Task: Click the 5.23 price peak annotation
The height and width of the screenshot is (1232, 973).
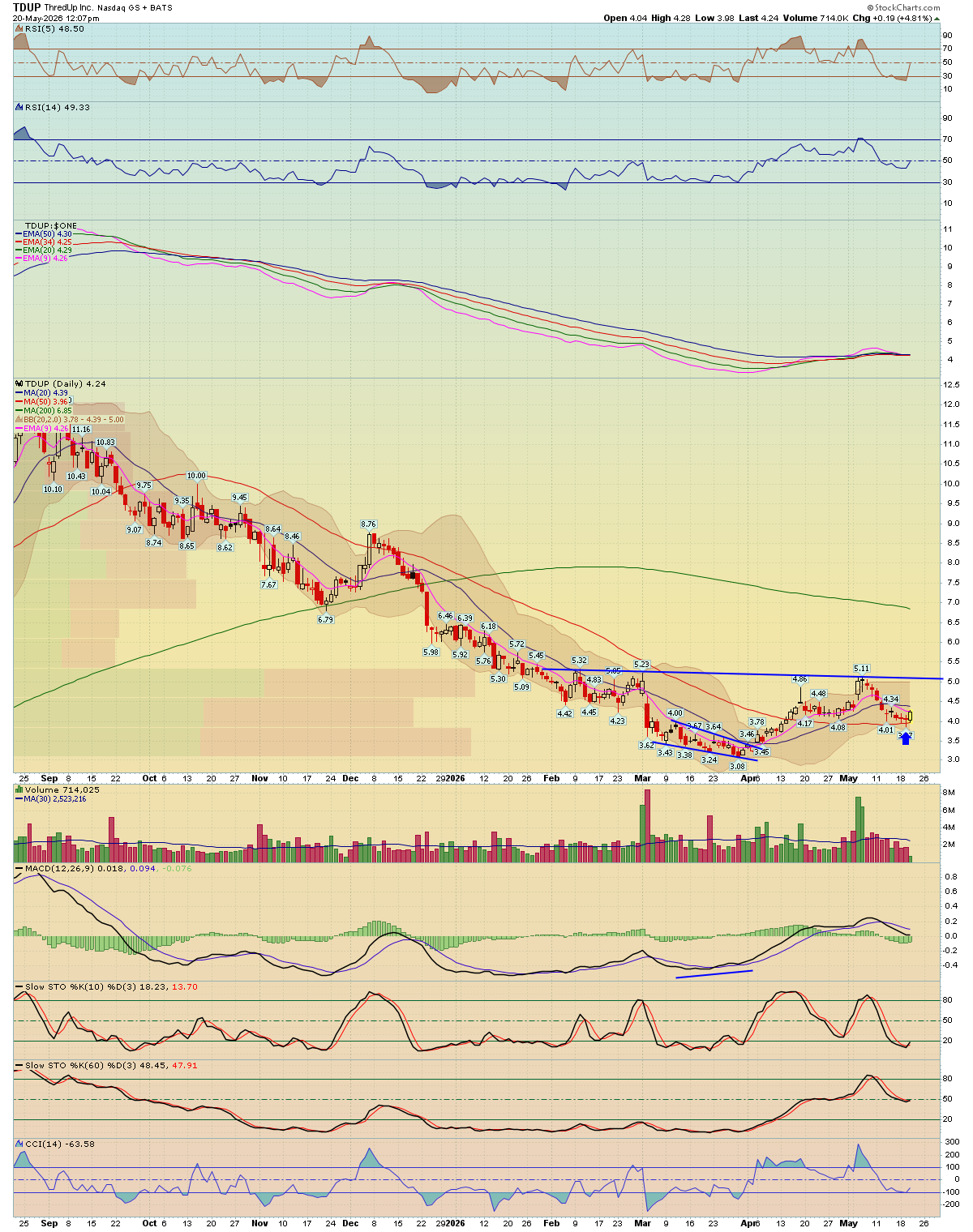Action: point(642,664)
